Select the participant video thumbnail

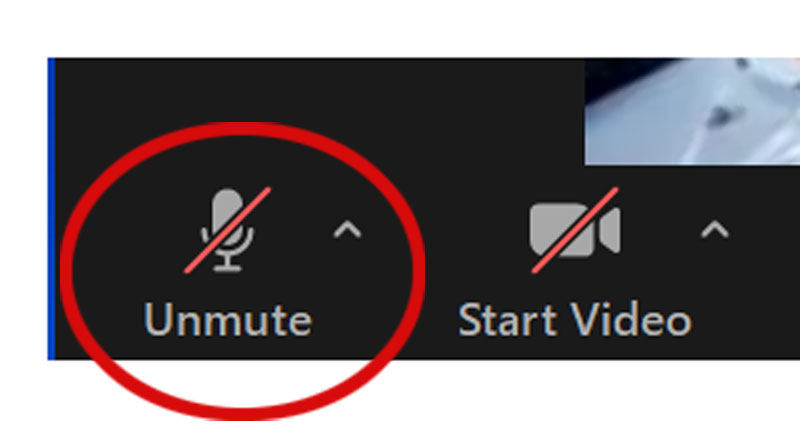(x=692, y=111)
